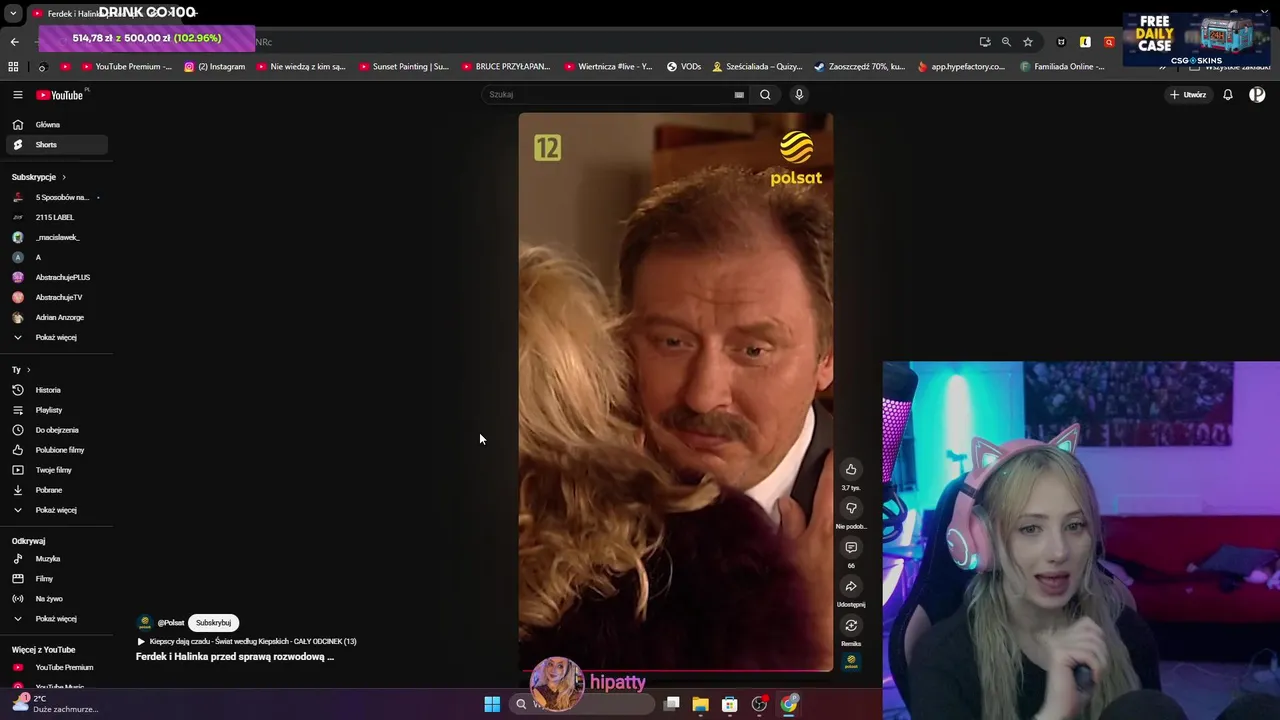The height and width of the screenshot is (720, 1280).
Task: Open Shorts in the sidebar
Action: (x=56, y=145)
